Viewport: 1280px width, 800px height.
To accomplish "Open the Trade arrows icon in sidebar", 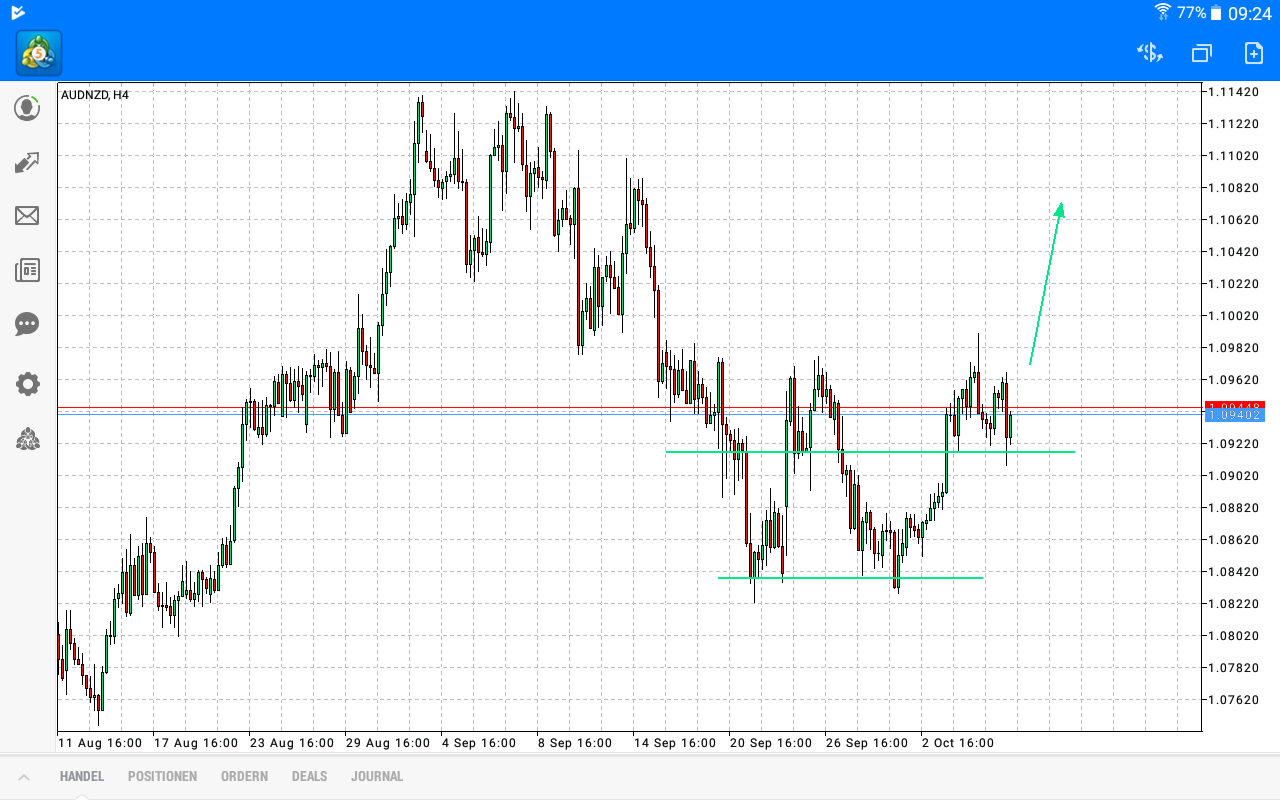I will click(27, 162).
